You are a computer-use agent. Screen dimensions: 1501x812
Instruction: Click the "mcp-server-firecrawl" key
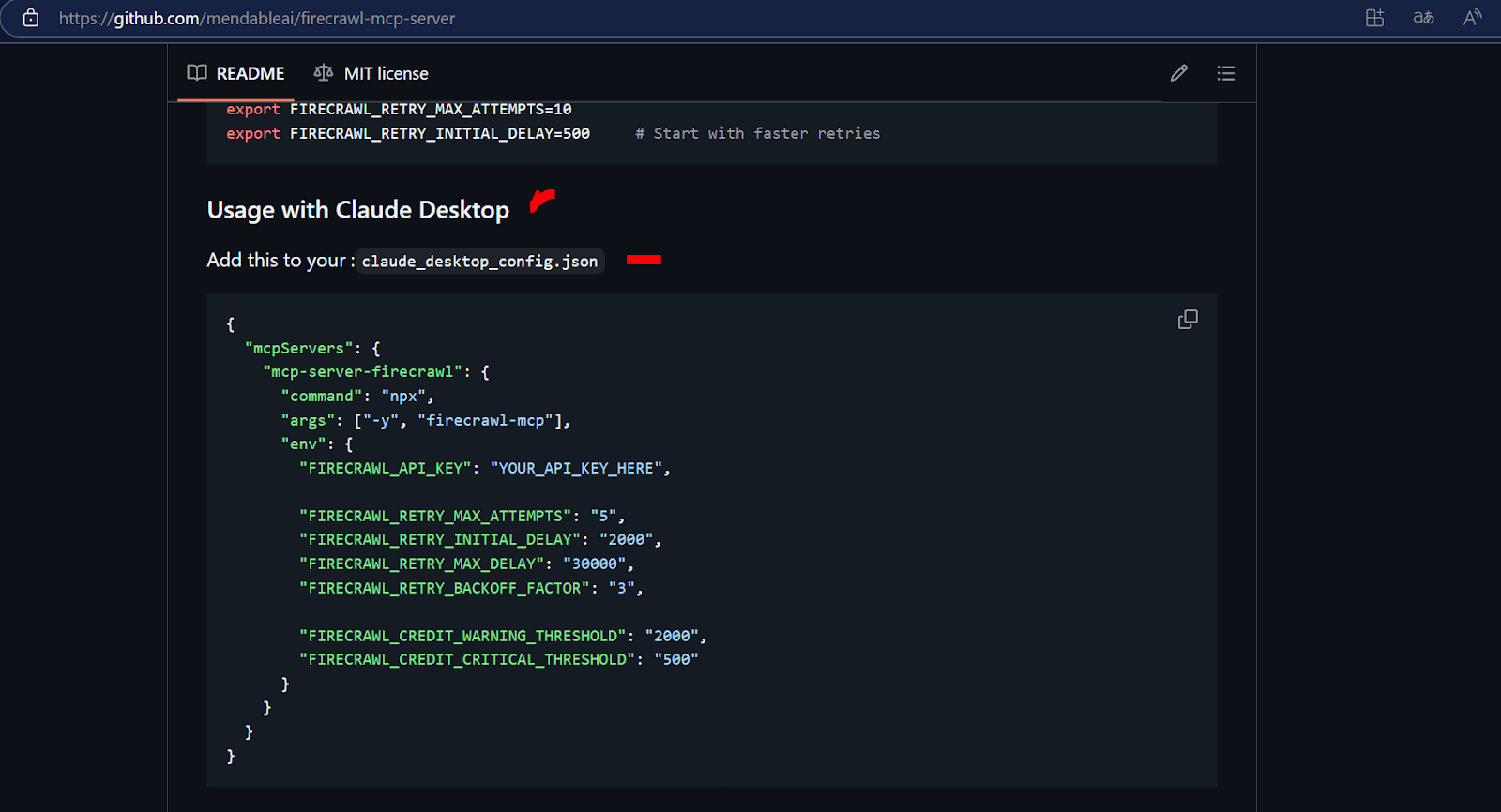point(363,372)
